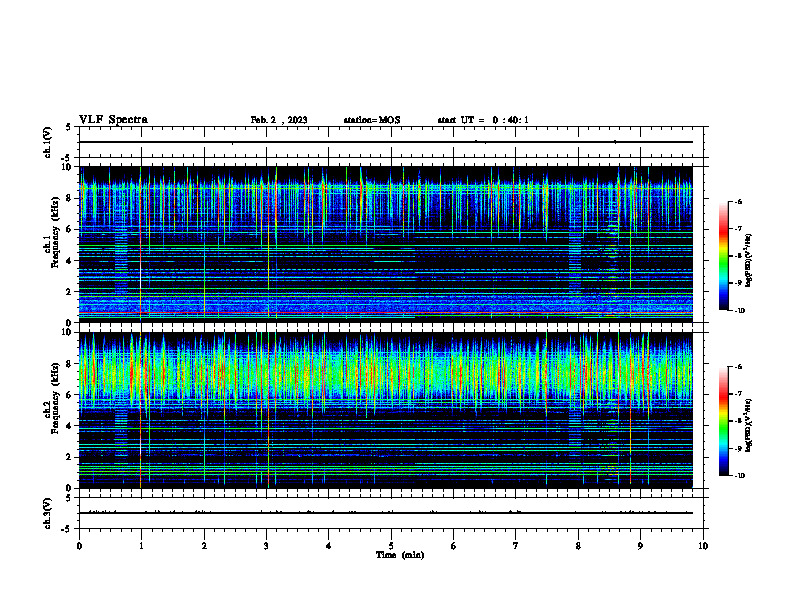The width and height of the screenshot is (792, 612).
Task: Click the date text "Feb. 2 , 2023"
Action: point(279,120)
